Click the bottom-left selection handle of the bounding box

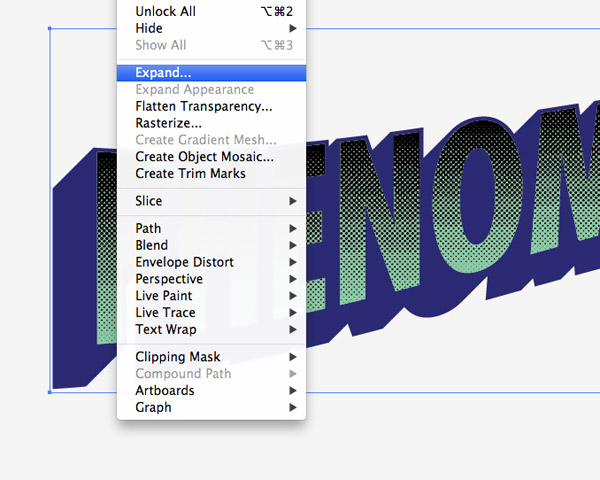pyautogui.click(x=50, y=392)
